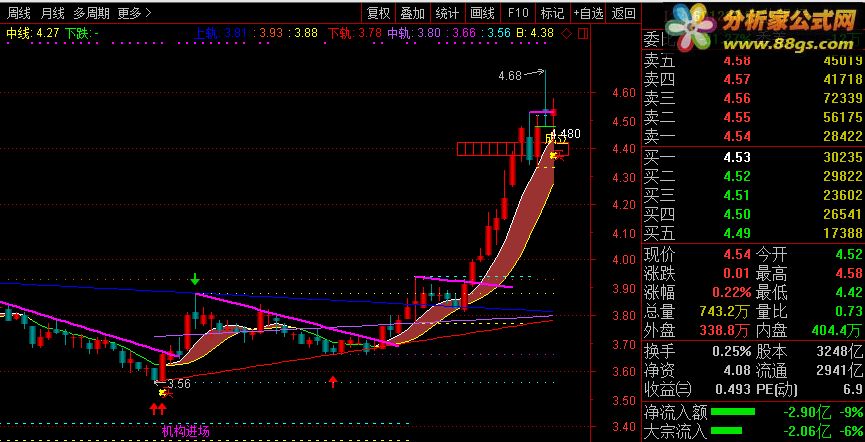Select the 买三 bid row at 4.51
The image size is (865, 442).
(753, 195)
